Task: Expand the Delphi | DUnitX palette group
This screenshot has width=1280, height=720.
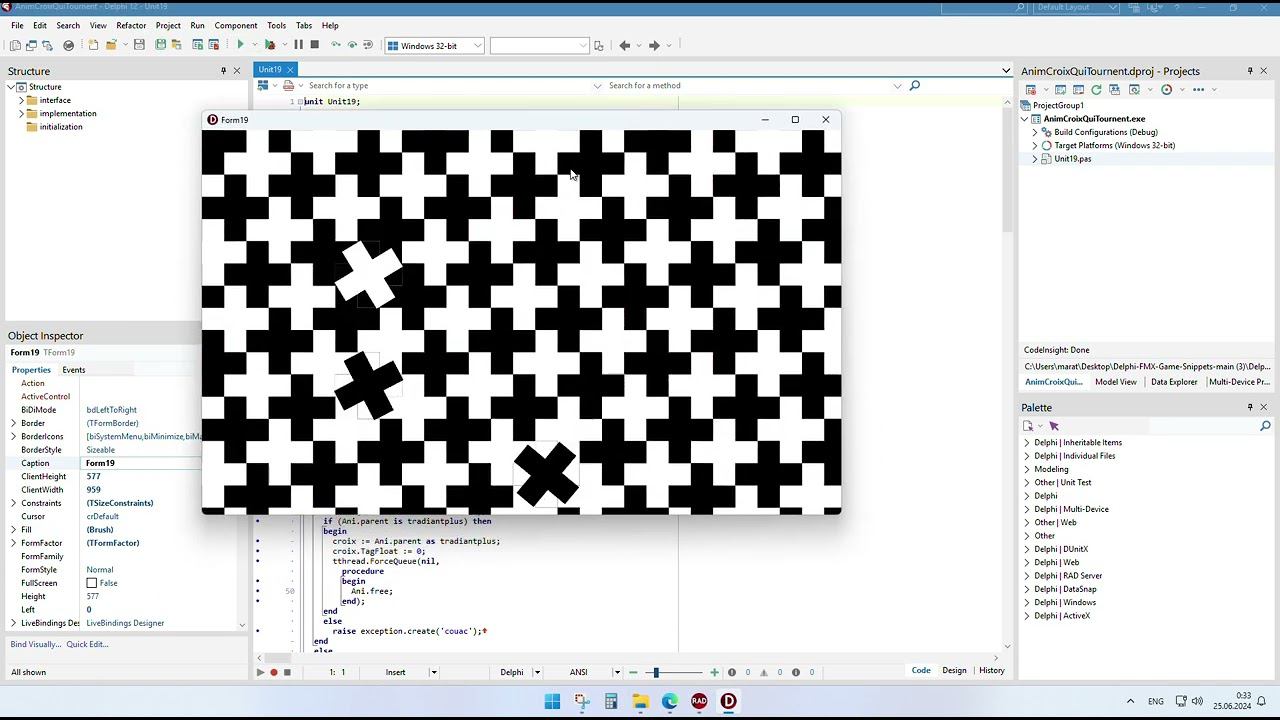Action: tap(1027, 549)
